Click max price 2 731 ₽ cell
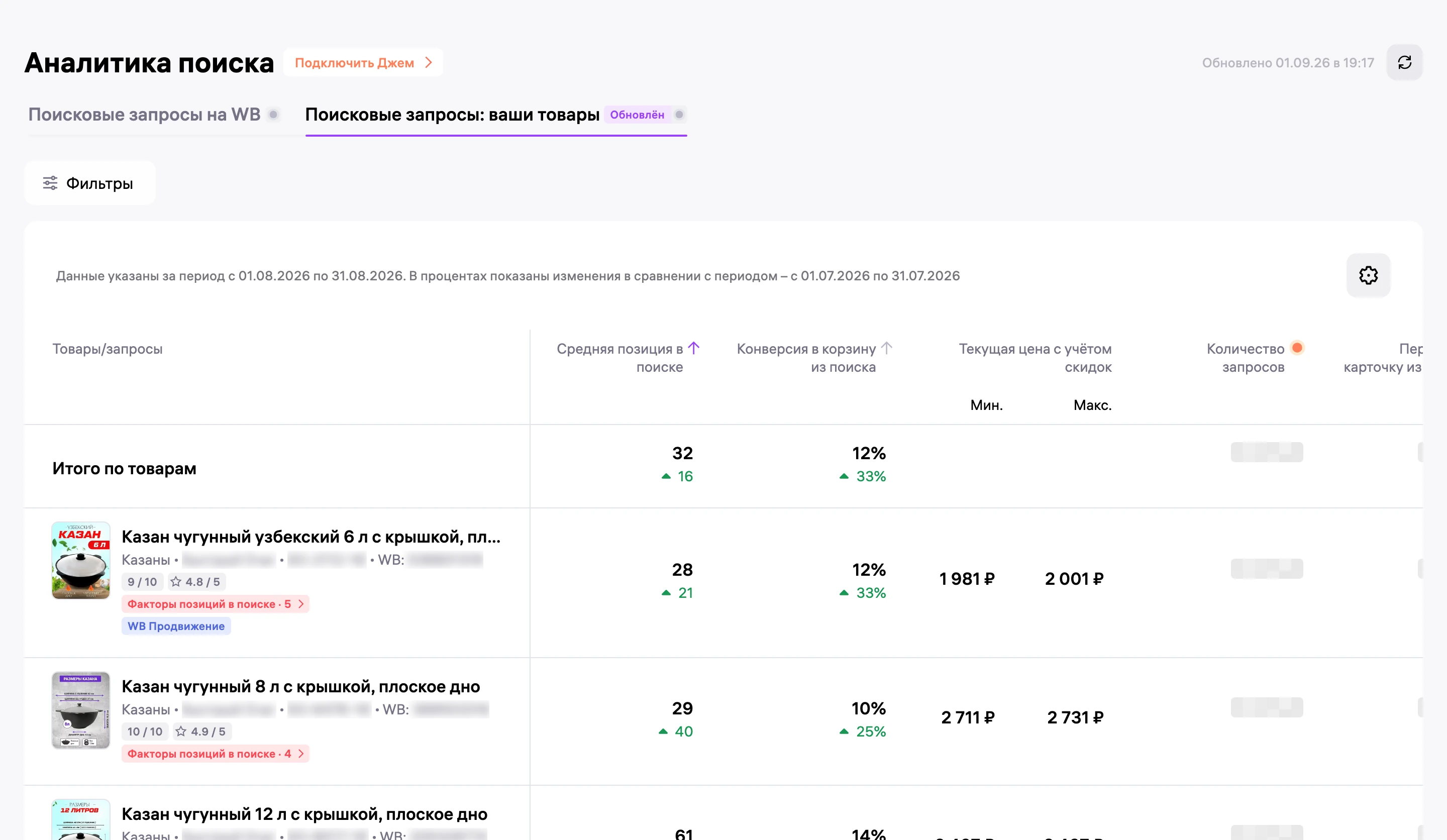Viewport: 1447px width, 840px height. tap(1075, 718)
